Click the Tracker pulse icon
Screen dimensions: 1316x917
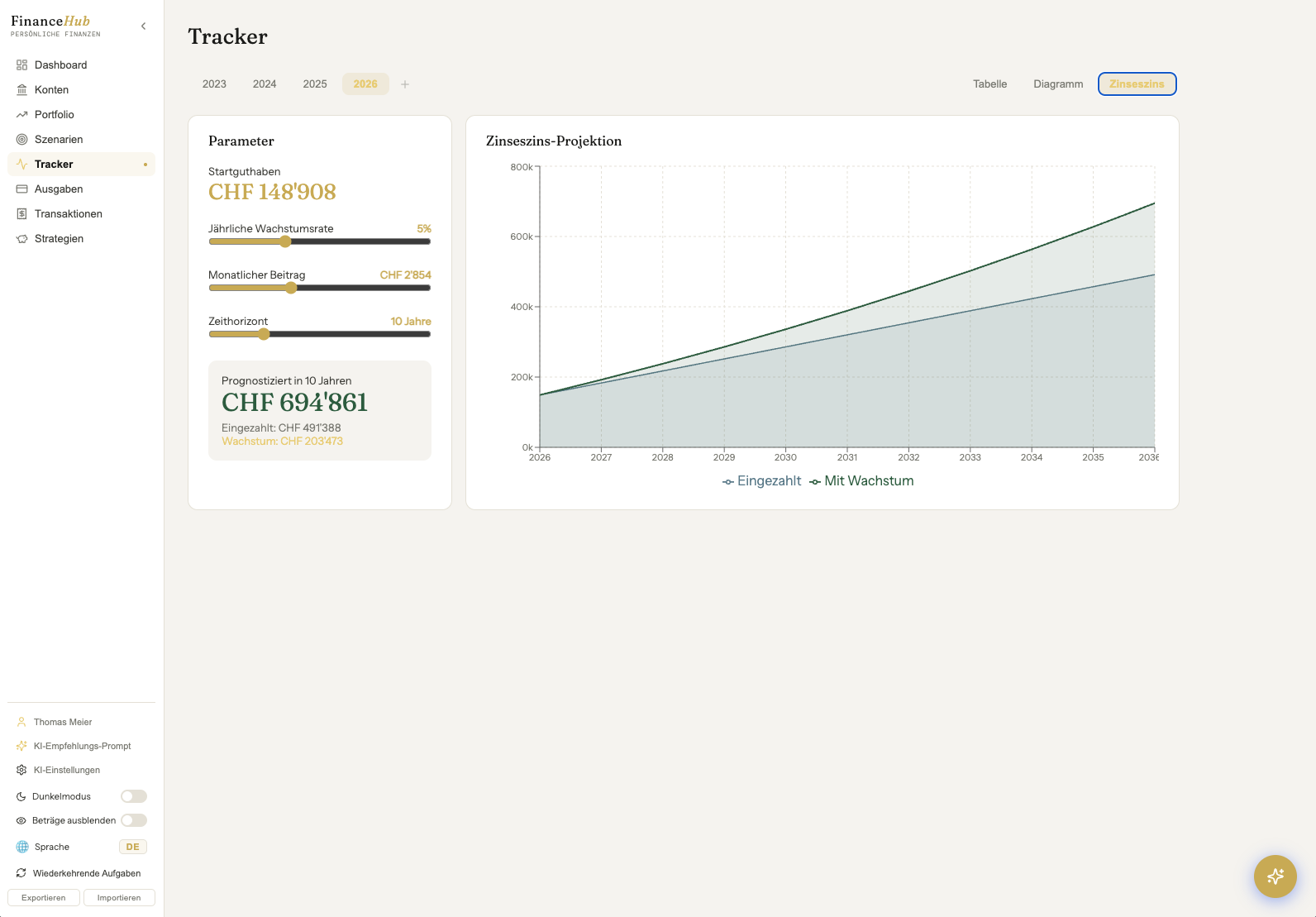pyautogui.click(x=22, y=165)
